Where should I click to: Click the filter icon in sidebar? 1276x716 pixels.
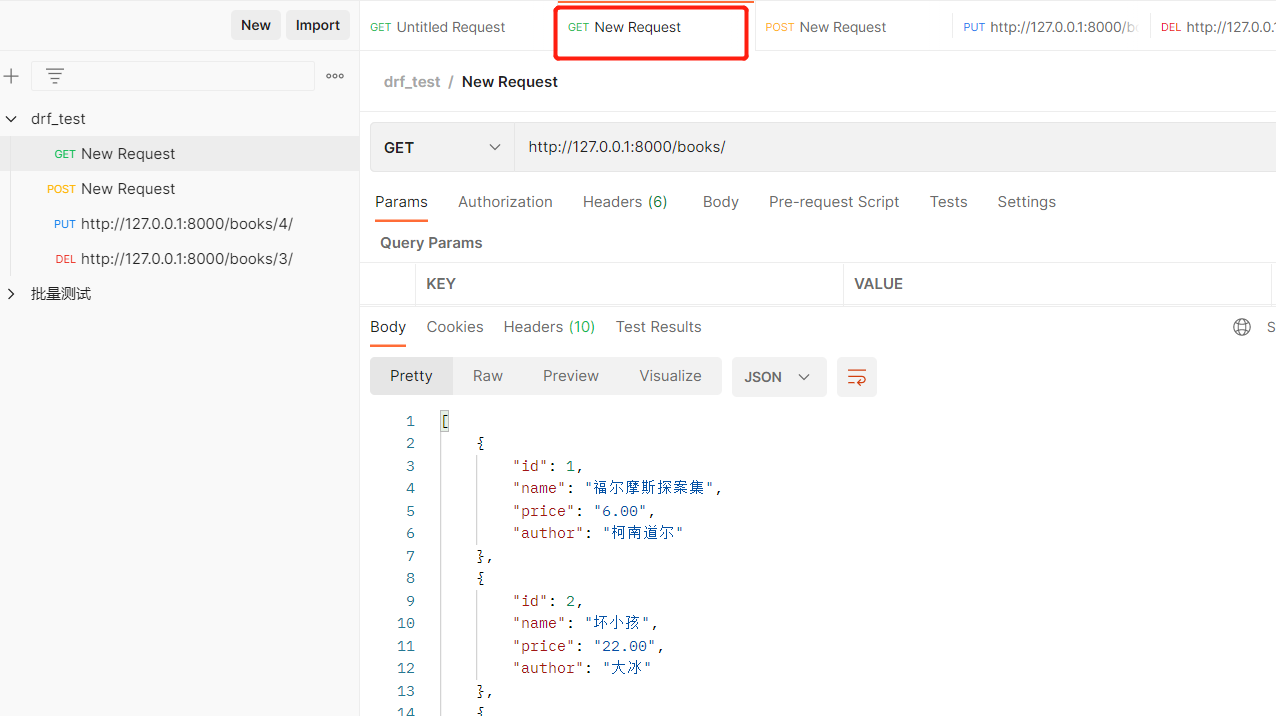click(x=55, y=76)
